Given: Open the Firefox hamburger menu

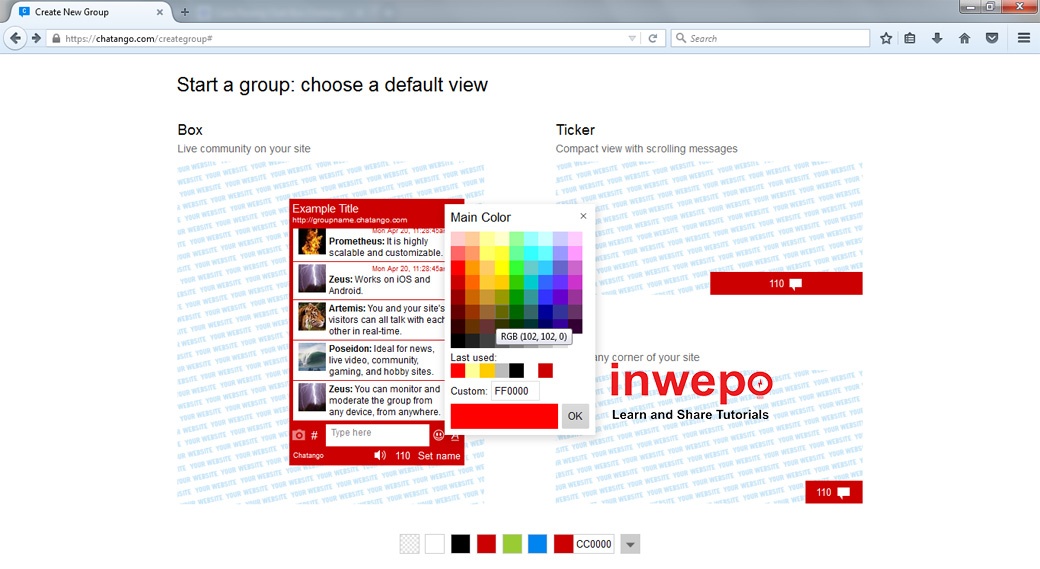Looking at the screenshot, I should pos(1024,38).
